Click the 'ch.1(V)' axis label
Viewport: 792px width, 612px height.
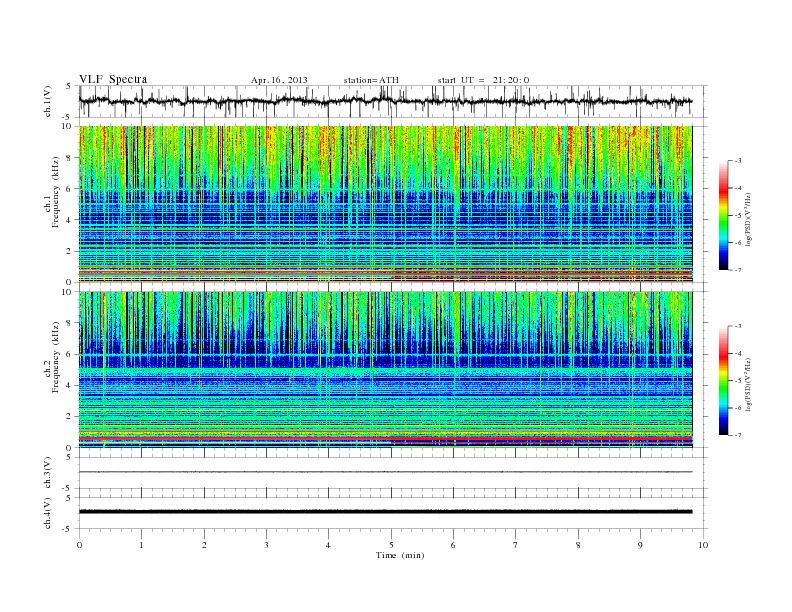(48, 101)
